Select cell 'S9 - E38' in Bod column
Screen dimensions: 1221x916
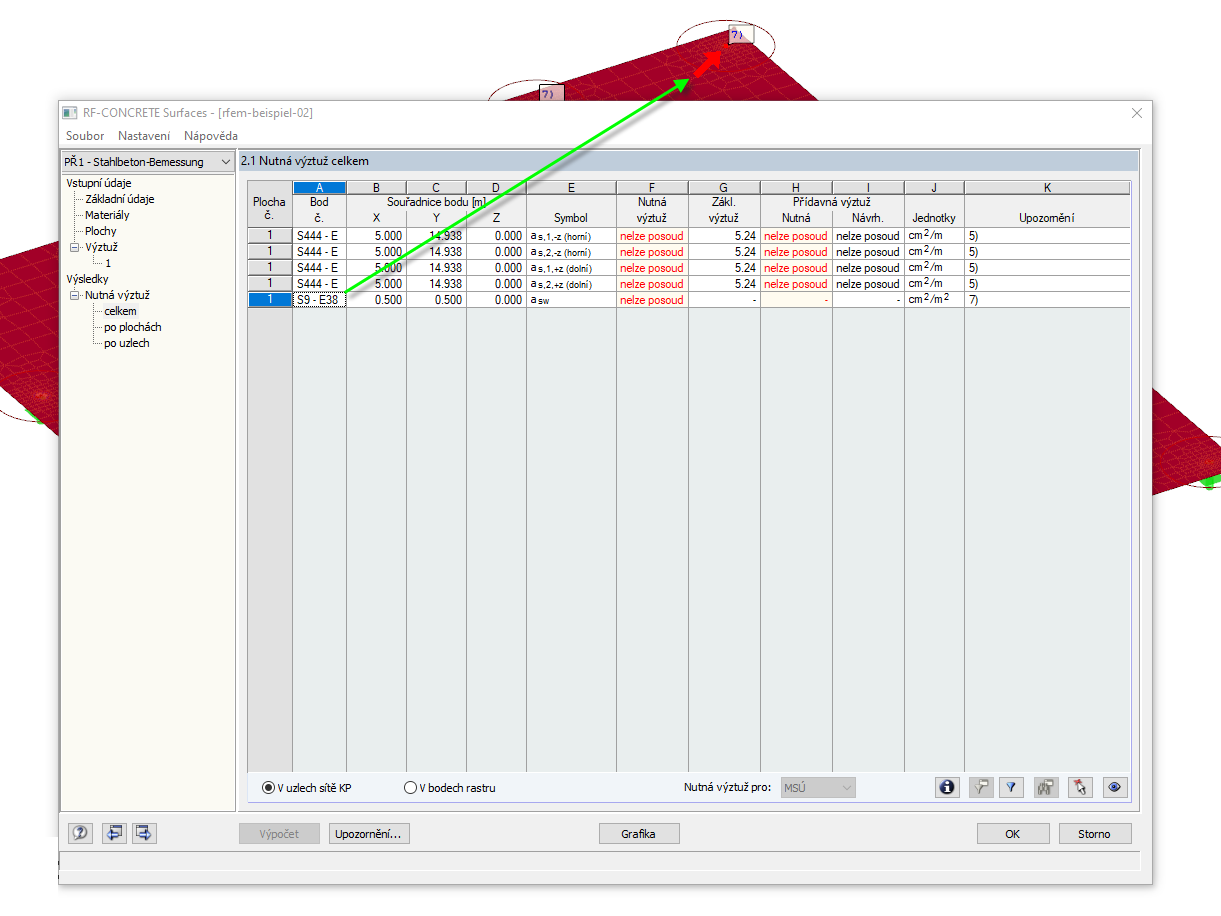[x=319, y=300]
